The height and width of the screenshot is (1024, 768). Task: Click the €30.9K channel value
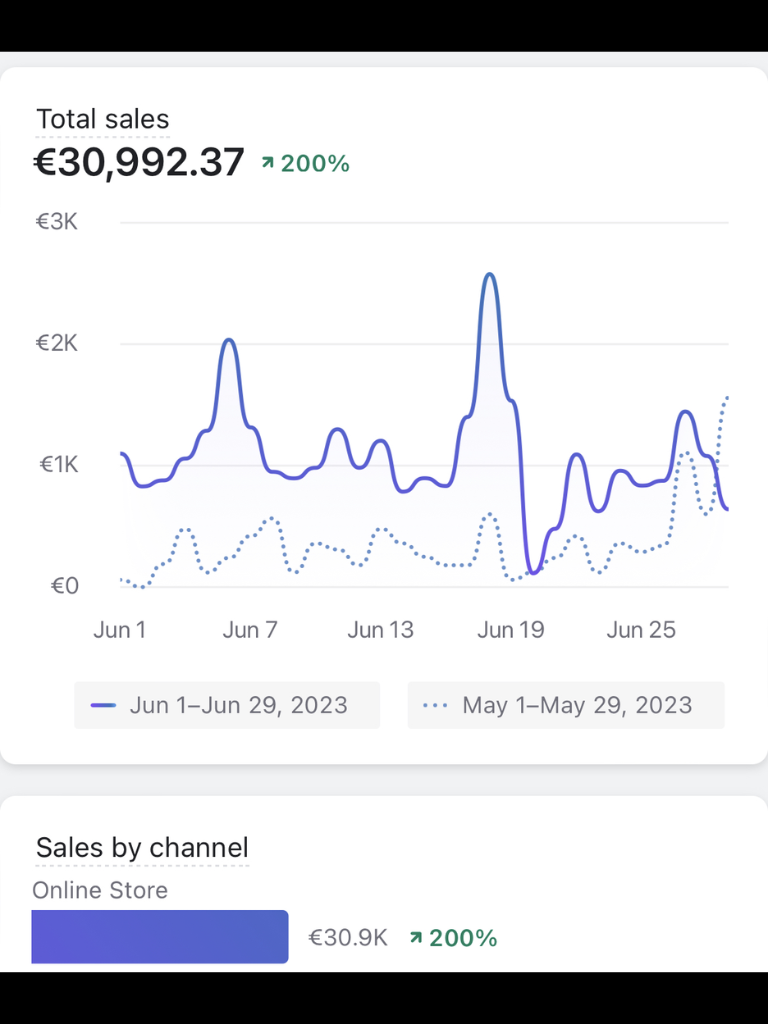(x=348, y=938)
